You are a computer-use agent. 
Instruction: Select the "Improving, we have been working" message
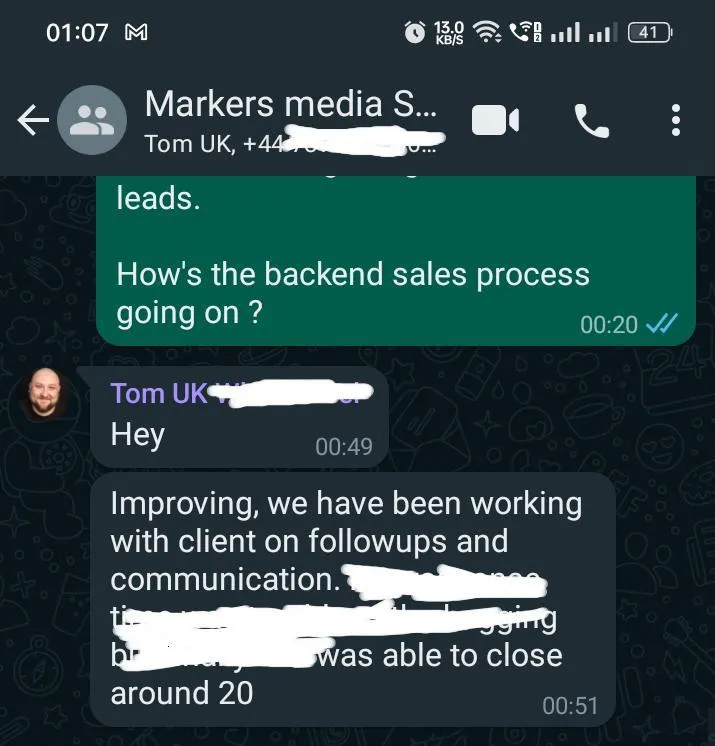tap(353, 599)
